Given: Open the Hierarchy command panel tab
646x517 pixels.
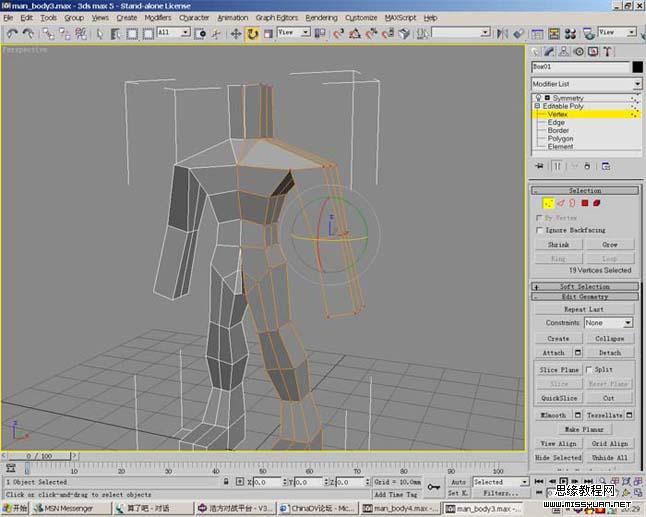Looking at the screenshot, I should point(564,51).
